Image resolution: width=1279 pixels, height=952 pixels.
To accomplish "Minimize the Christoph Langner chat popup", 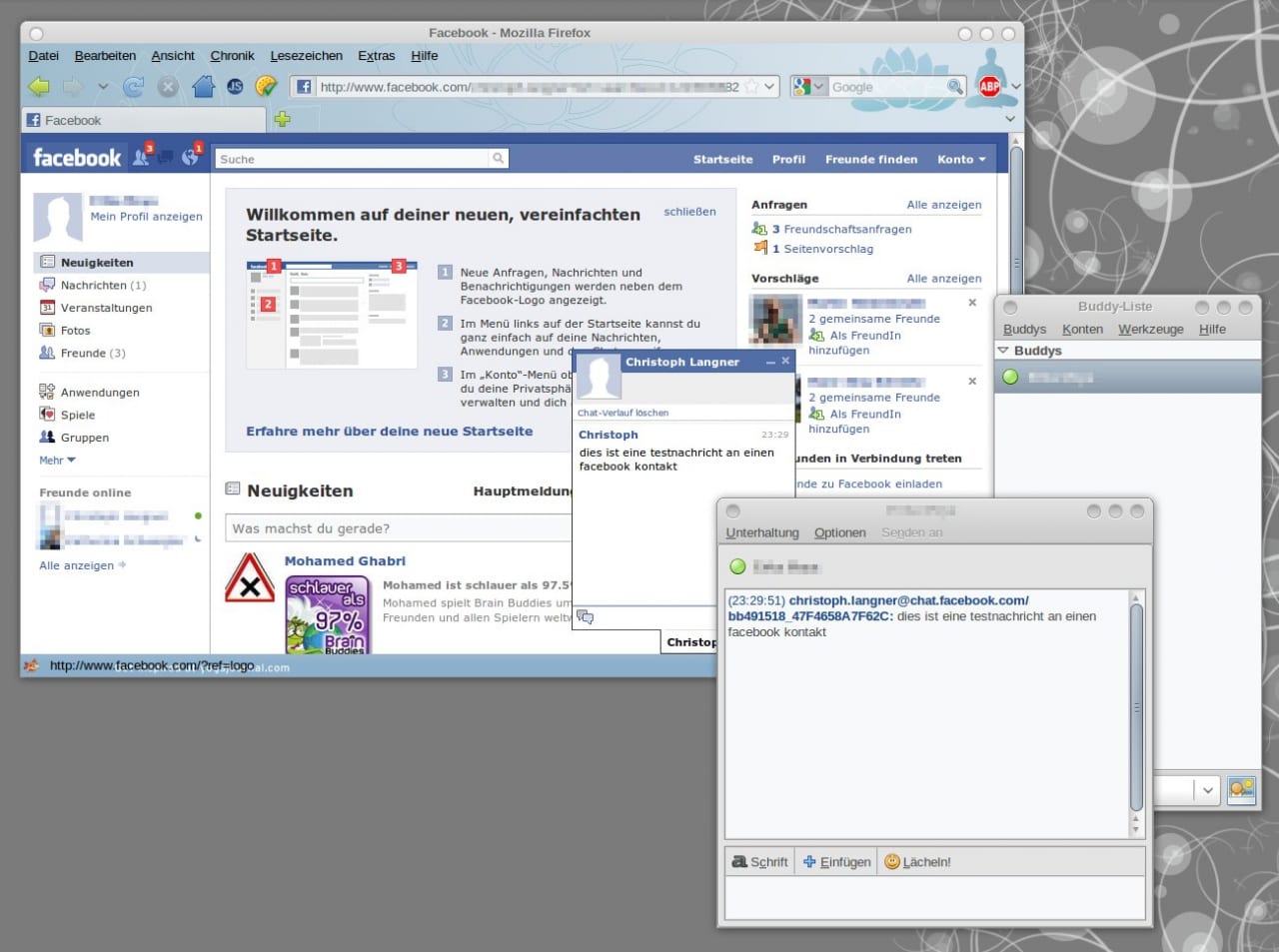I will tap(770, 362).
